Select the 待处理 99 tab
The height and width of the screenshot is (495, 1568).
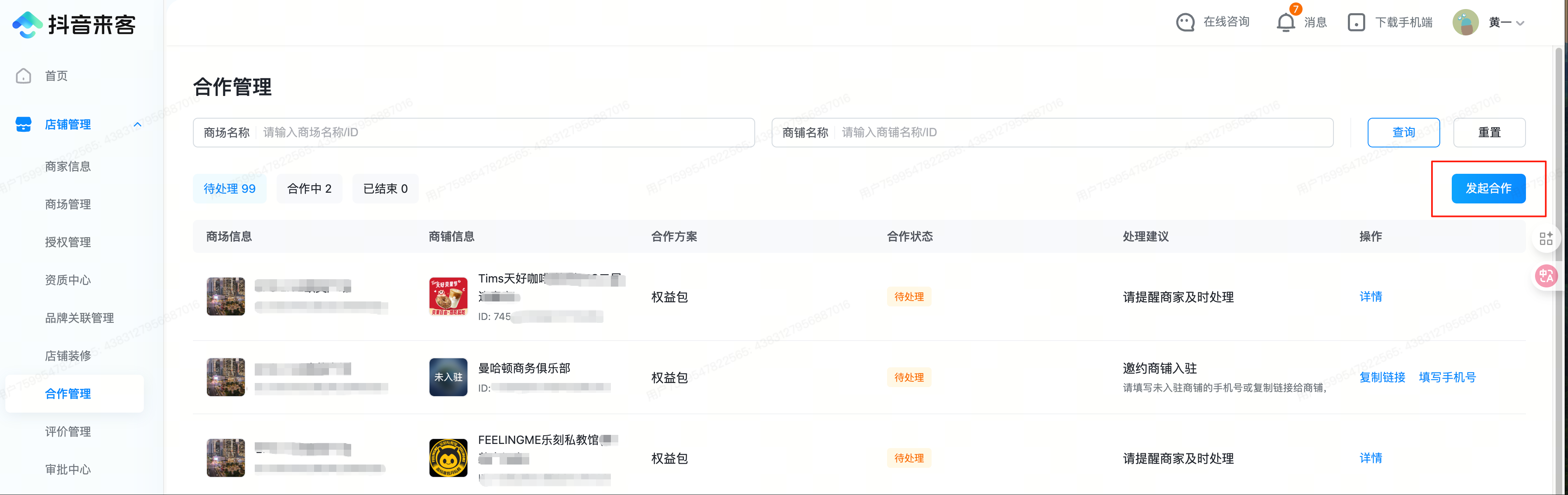pos(230,189)
